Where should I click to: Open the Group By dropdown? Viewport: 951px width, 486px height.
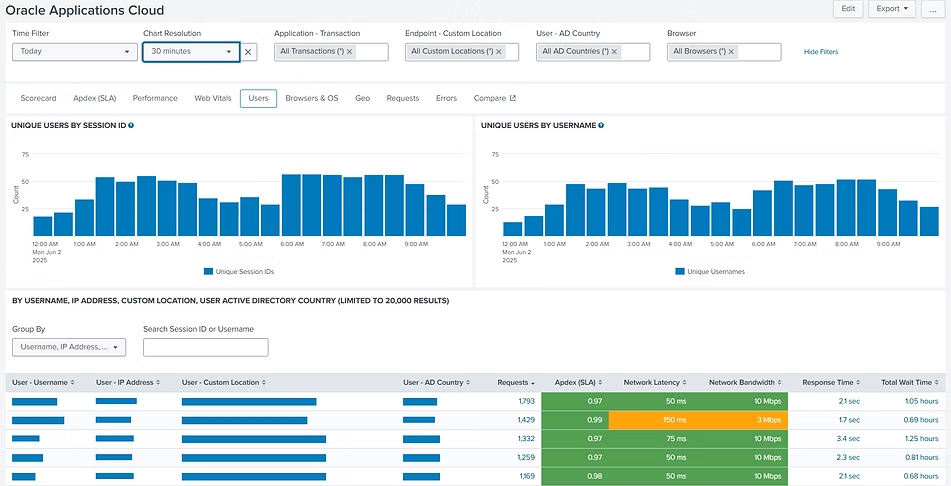69,347
